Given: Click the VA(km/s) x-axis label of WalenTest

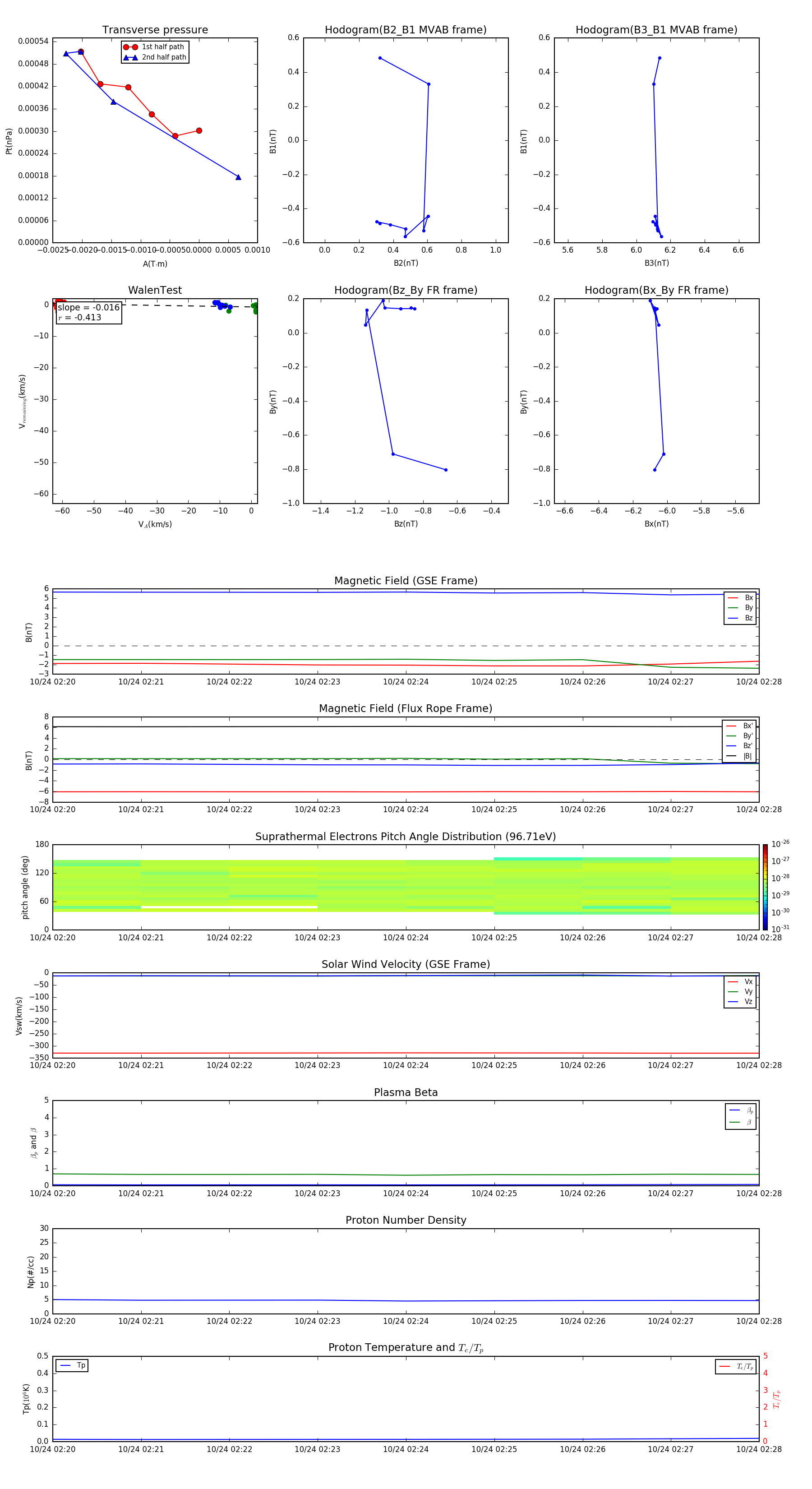Looking at the screenshot, I should pyautogui.click(x=155, y=524).
